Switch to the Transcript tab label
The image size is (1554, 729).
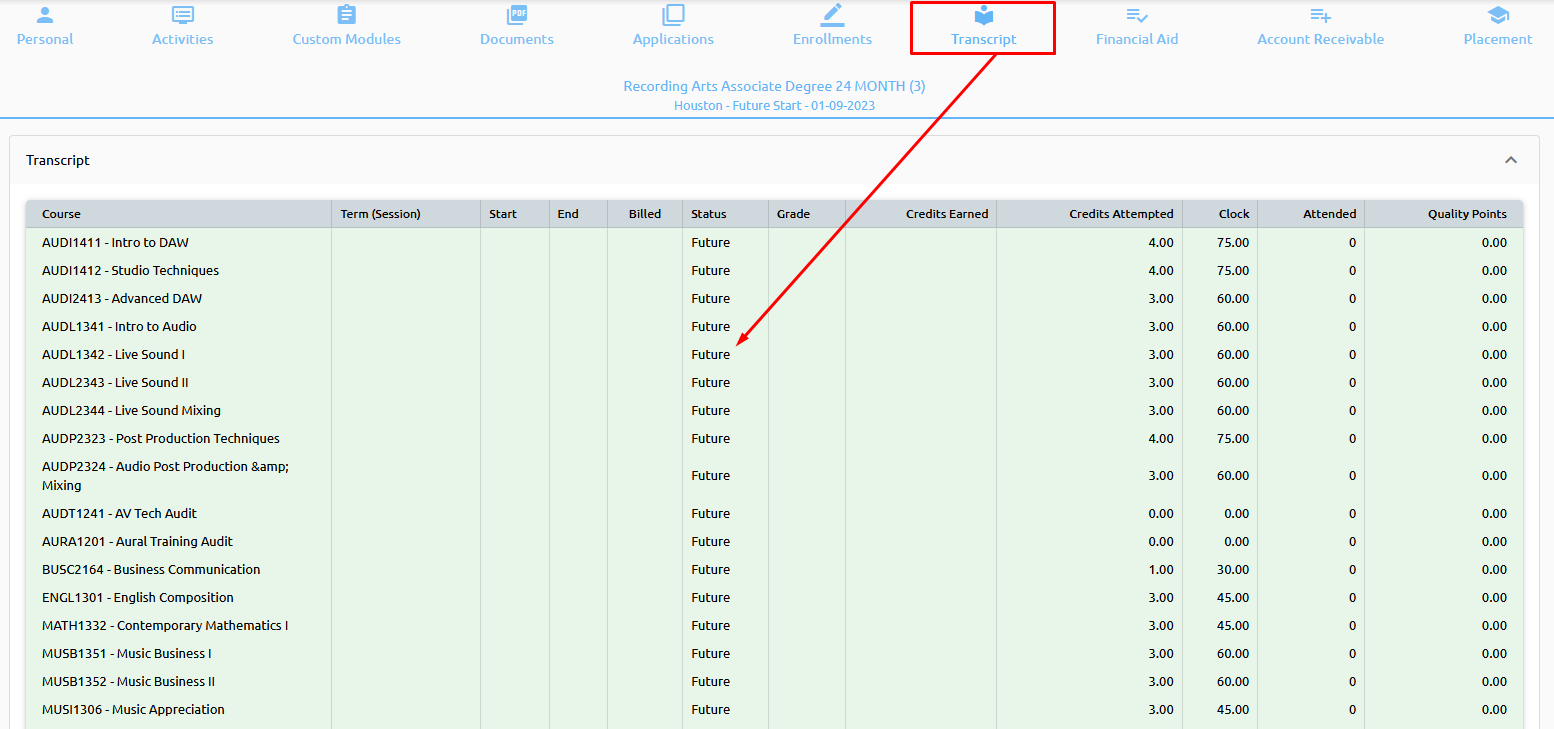(x=983, y=39)
